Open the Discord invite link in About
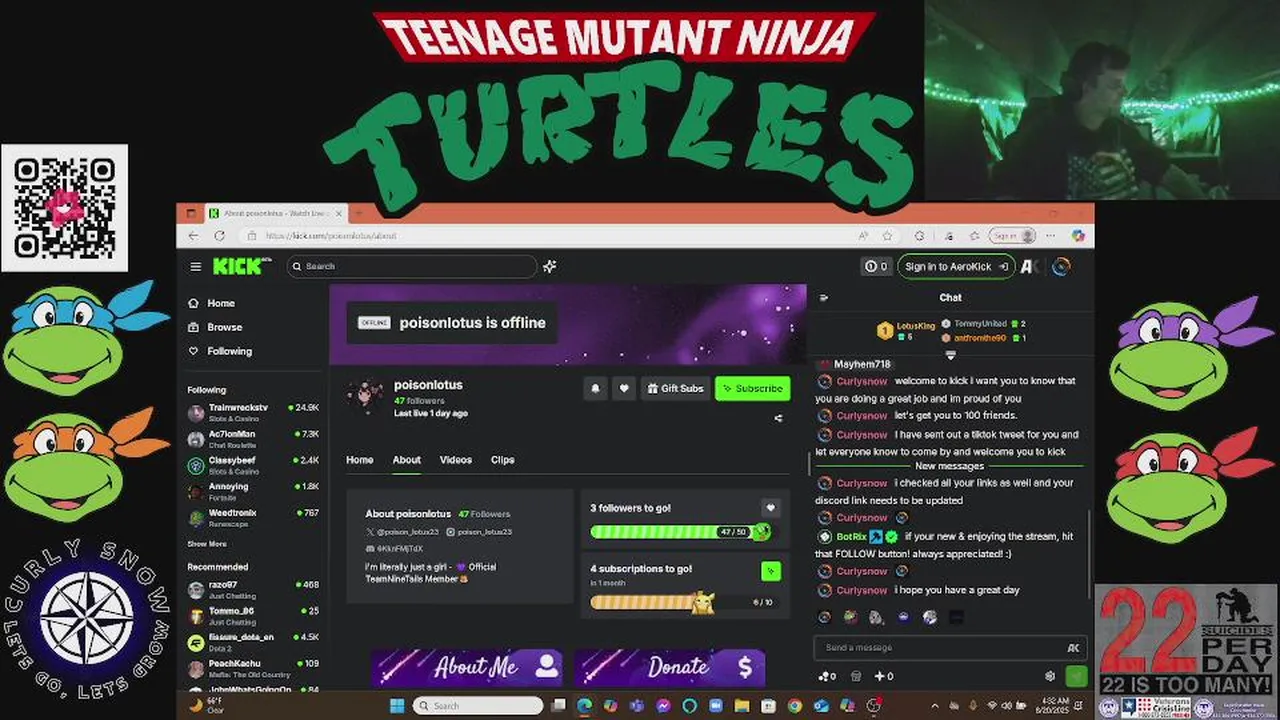The width and height of the screenshot is (1280, 720). coord(394,549)
